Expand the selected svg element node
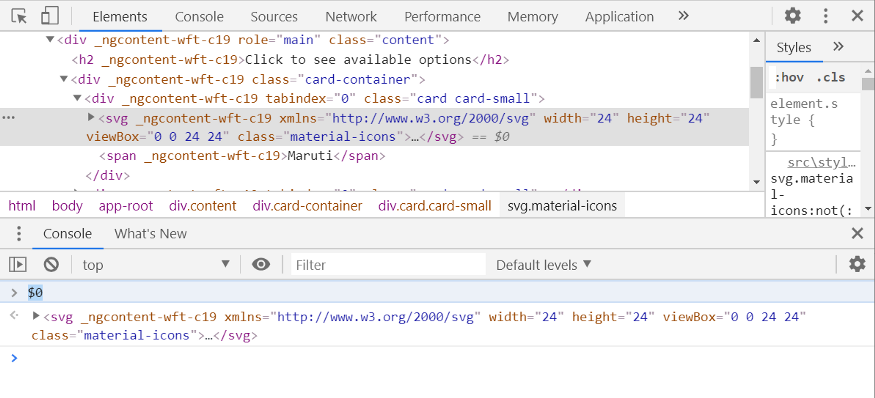Image resolution: width=875 pixels, height=398 pixels. coord(92,118)
